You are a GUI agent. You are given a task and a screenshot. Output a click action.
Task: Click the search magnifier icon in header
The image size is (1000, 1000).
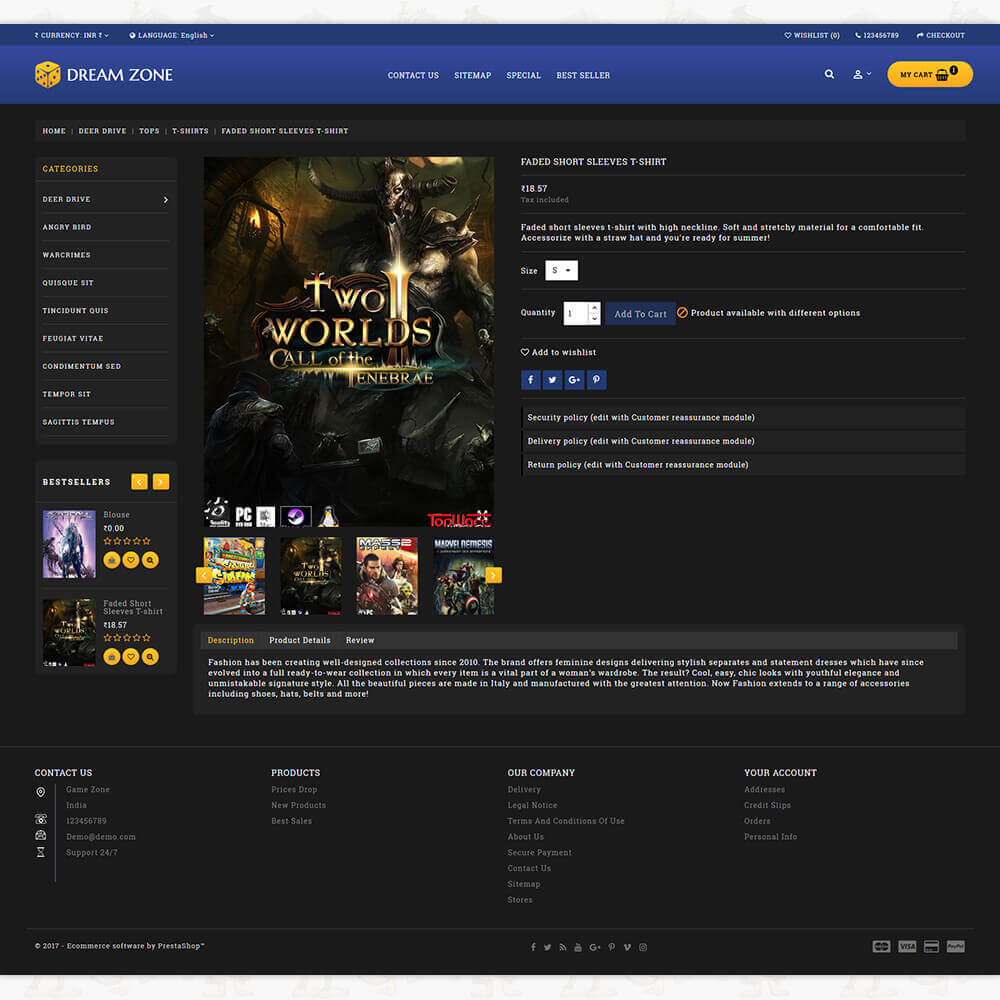pos(829,74)
